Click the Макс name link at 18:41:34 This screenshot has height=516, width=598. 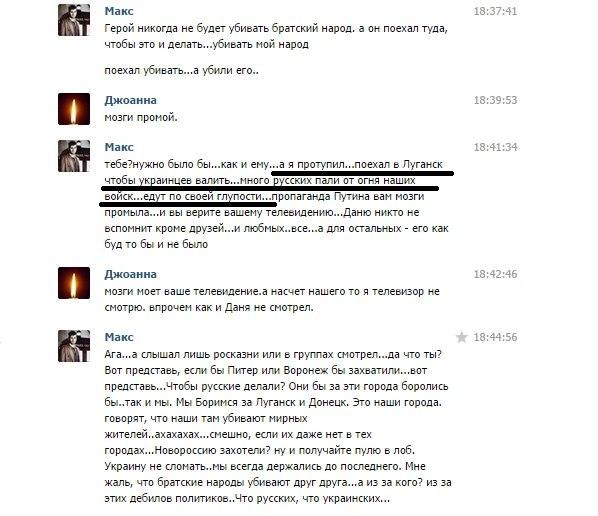[x=119, y=147]
